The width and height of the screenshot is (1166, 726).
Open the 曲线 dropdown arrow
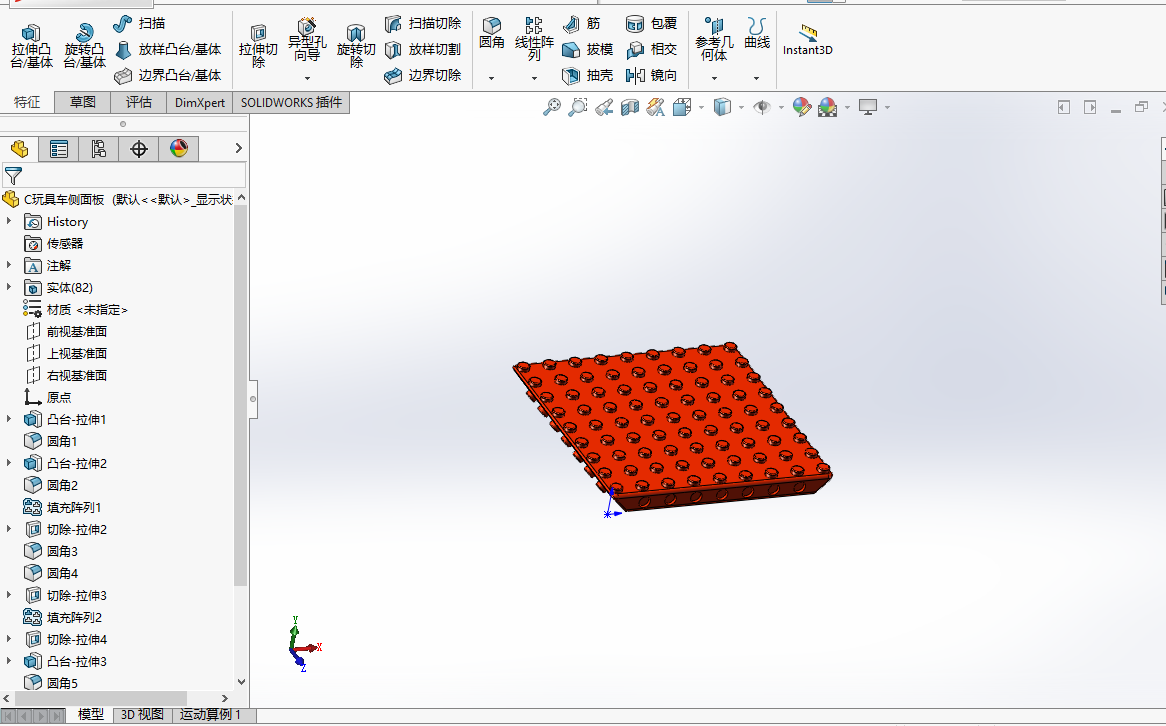tap(756, 77)
